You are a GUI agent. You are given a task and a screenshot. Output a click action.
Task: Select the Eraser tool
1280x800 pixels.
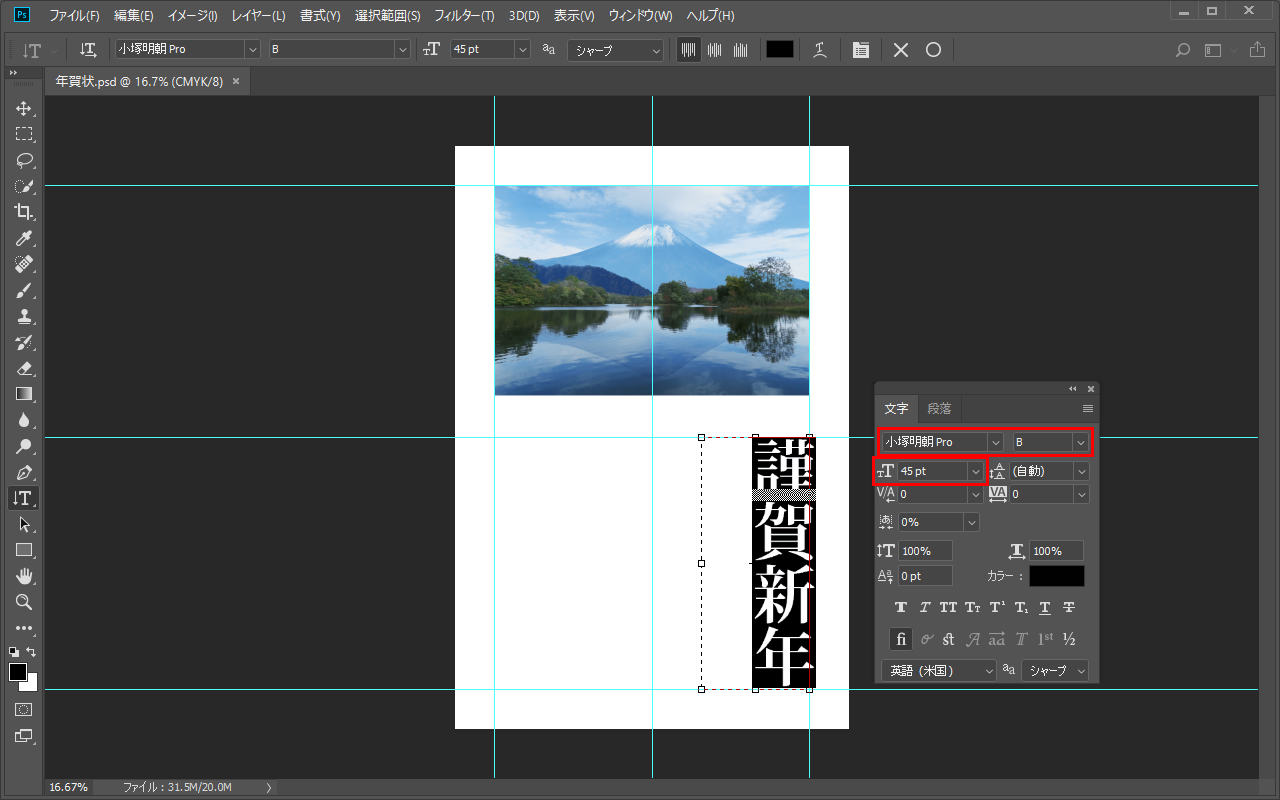(24, 368)
